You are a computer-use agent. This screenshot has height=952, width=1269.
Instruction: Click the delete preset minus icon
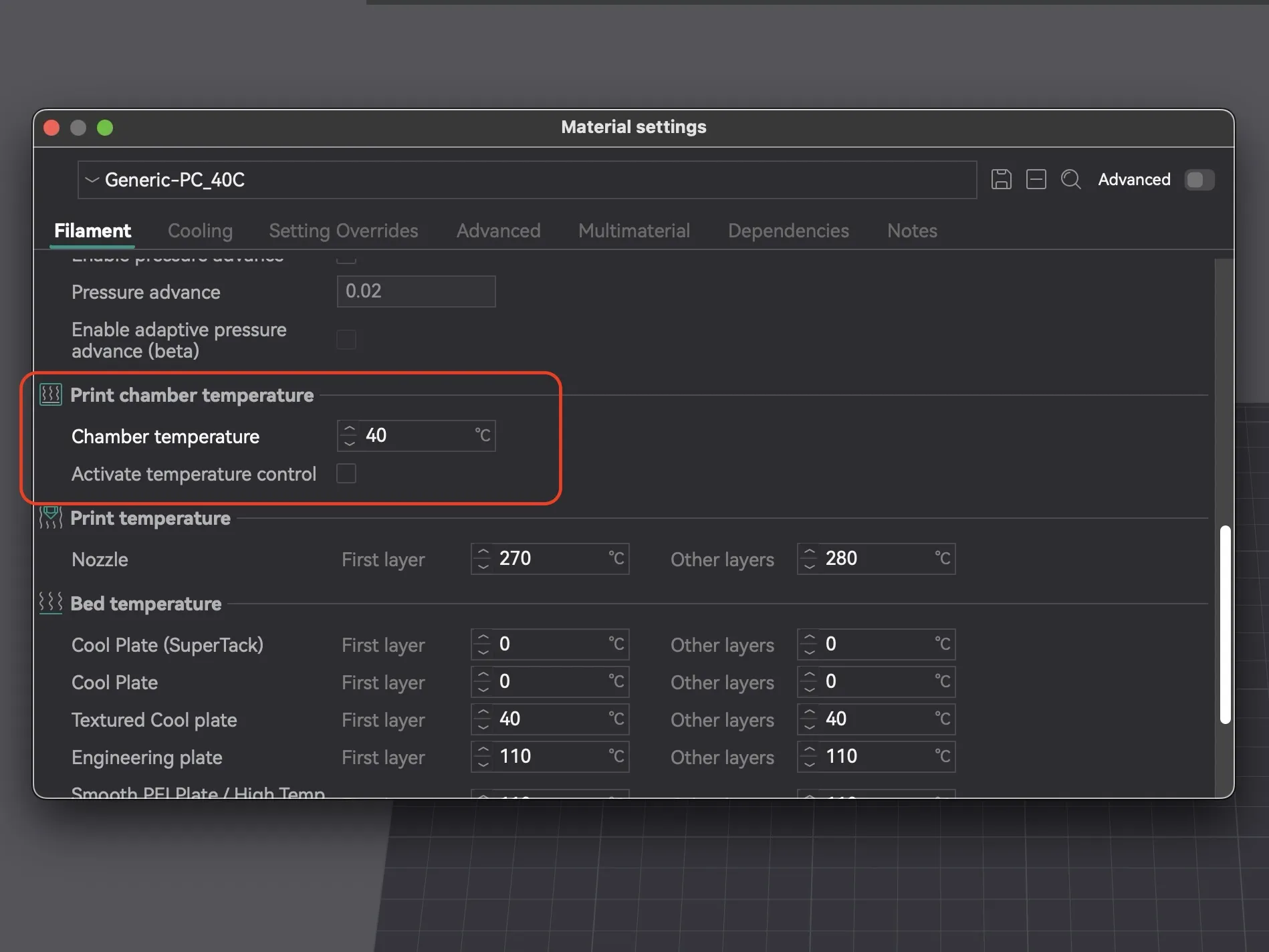(x=1036, y=179)
